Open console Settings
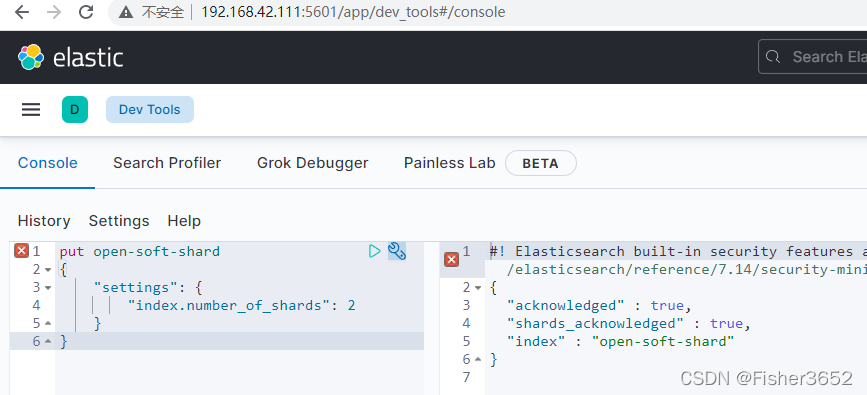The width and height of the screenshot is (867, 395). point(119,221)
